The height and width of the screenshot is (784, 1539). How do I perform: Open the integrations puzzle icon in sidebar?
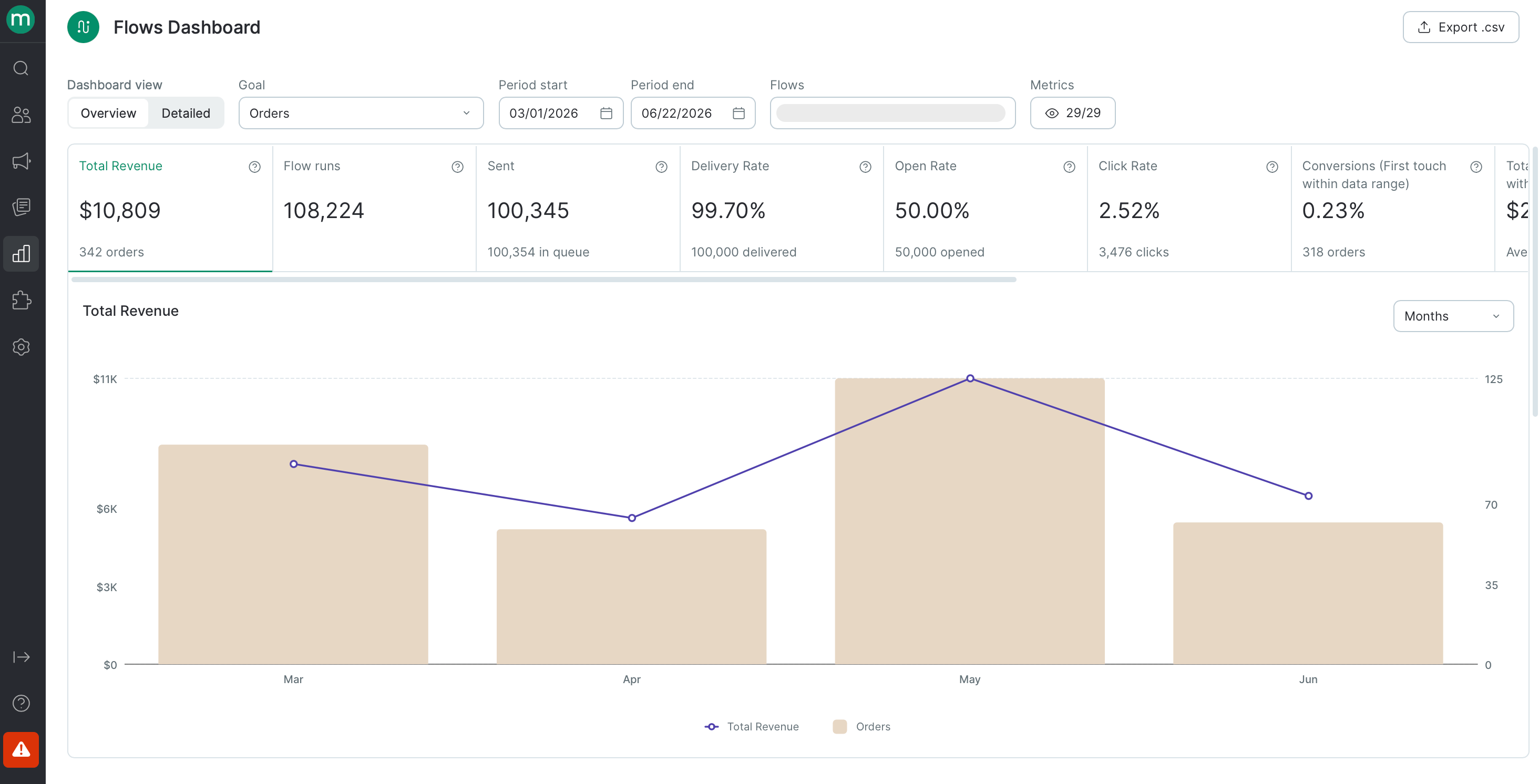[21, 301]
